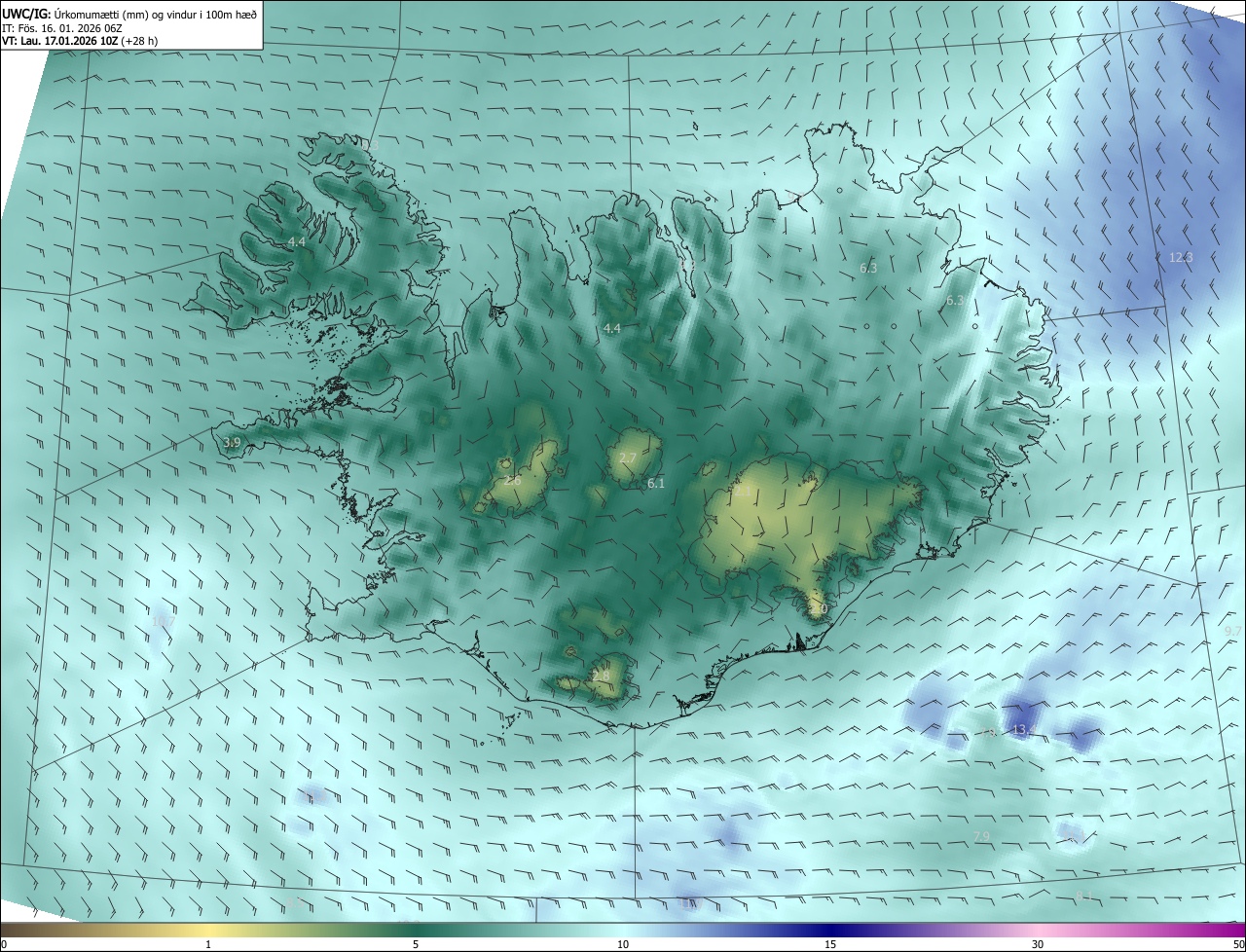Click the 8.1 value label on the map
Image resolution: width=1246 pixels, height=952 pixels.
pyautogui.click(x=1085, y=896)
